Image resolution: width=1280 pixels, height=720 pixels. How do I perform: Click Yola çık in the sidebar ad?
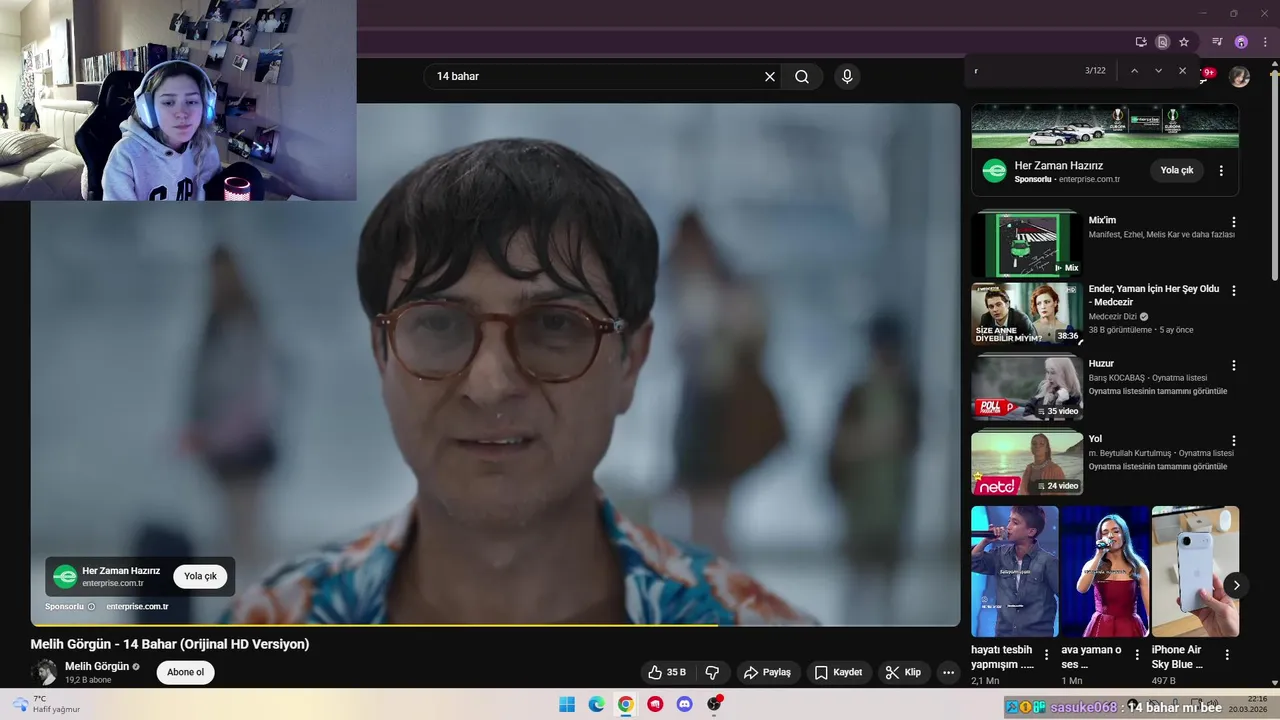[x=1177, y=170]
